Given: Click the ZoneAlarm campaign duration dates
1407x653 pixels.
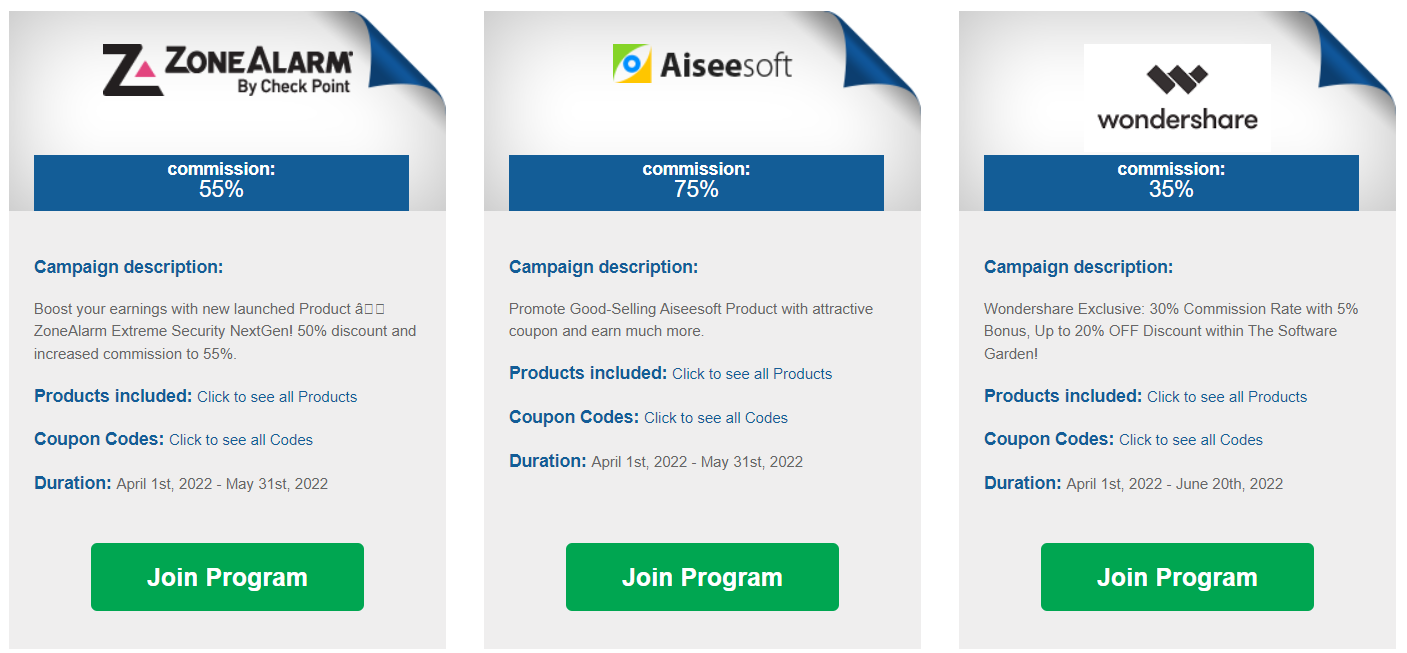Looking at the screenshot, I should click(222, 484).
